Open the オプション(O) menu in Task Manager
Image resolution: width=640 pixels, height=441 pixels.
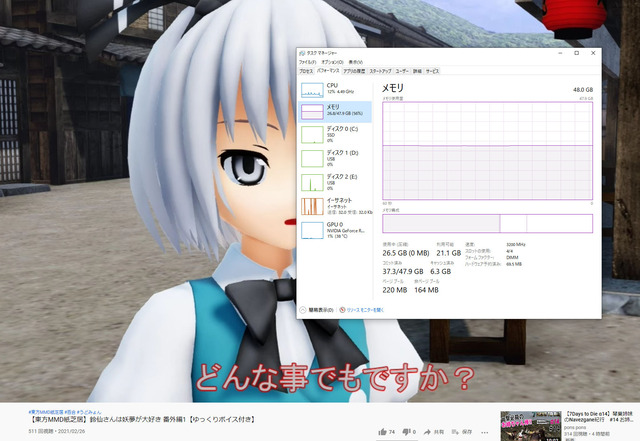(332, 62)
